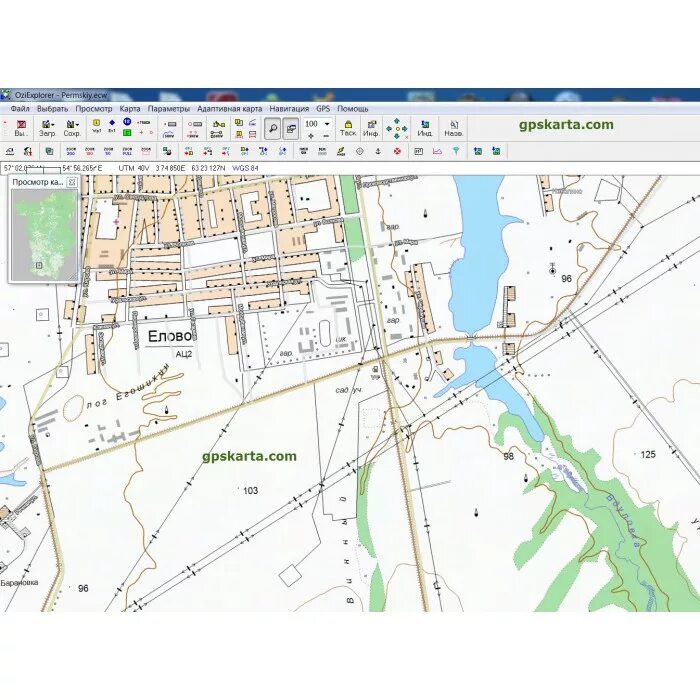
Task: Open the Параметры menu
Action: [169, 108]
